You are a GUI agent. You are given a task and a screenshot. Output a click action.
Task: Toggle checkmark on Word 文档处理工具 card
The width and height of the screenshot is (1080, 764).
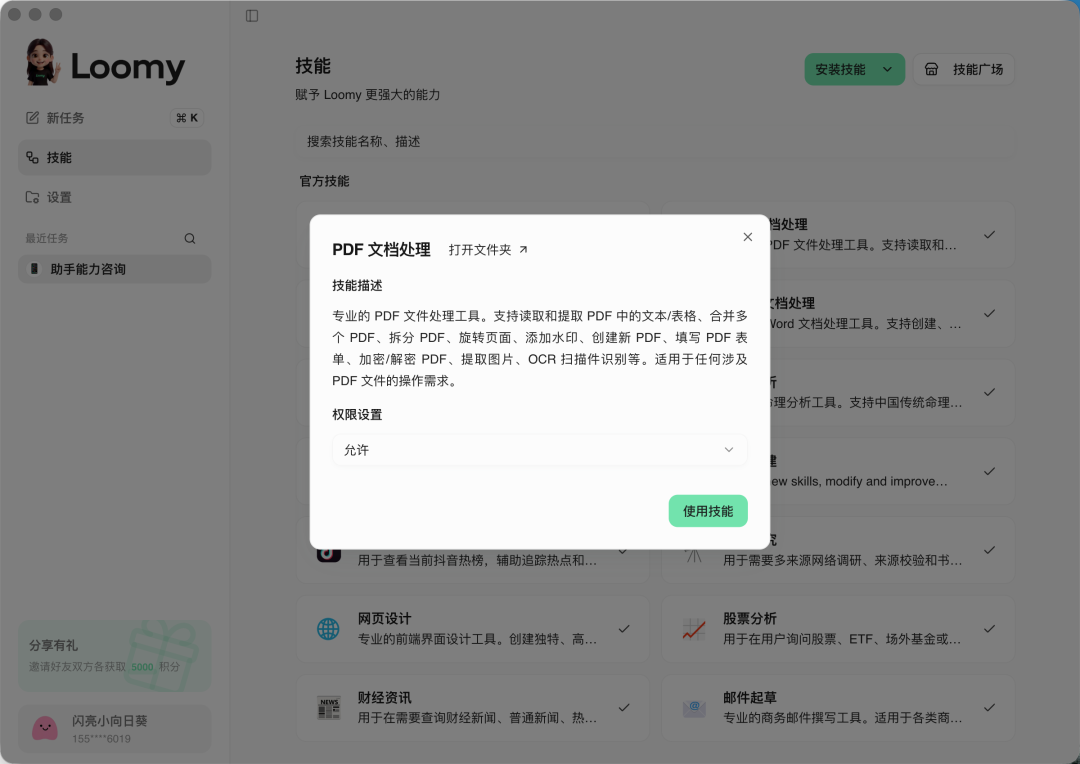(989, 313)
